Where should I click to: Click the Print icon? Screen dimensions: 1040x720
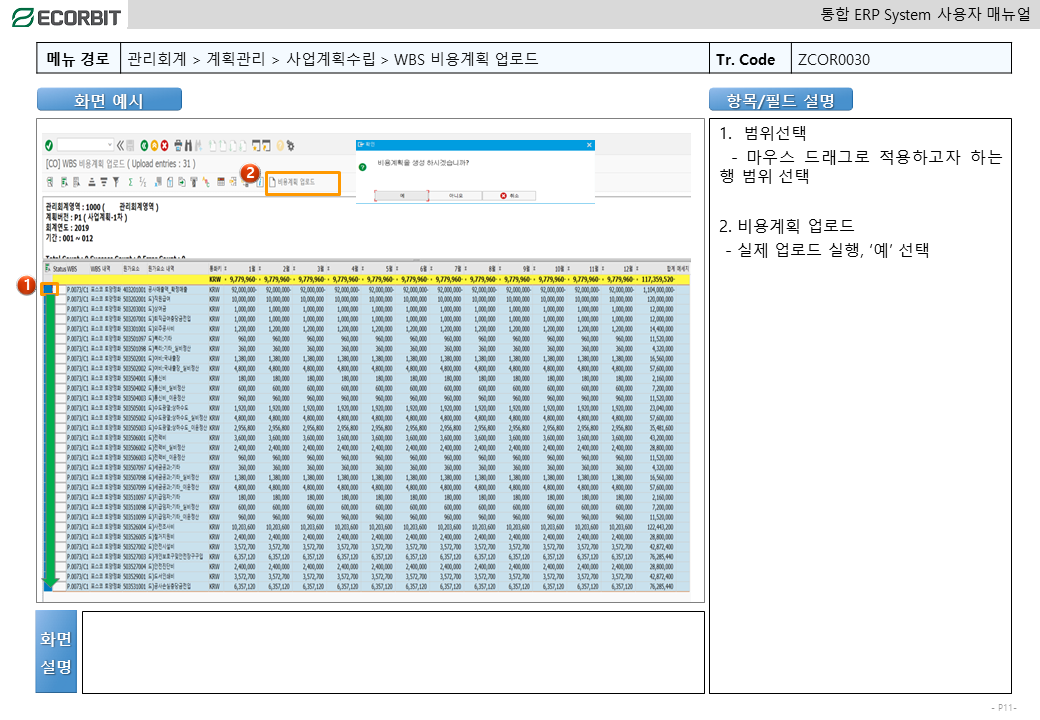(x=178, y=145)
